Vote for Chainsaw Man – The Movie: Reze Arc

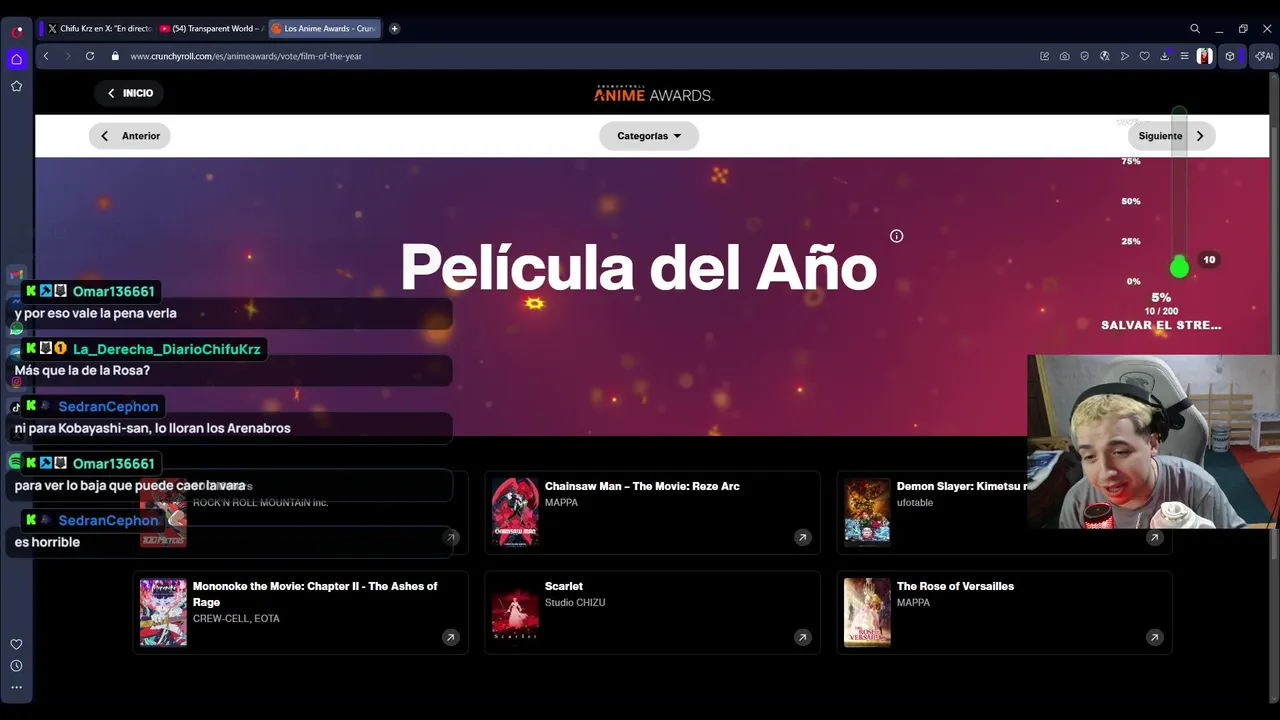click(652, 512)
